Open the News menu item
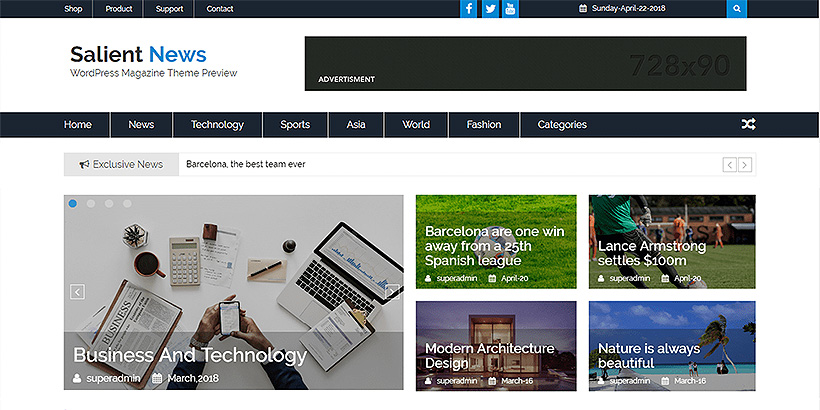Screen dimensions: 820x410 [141, 124]
